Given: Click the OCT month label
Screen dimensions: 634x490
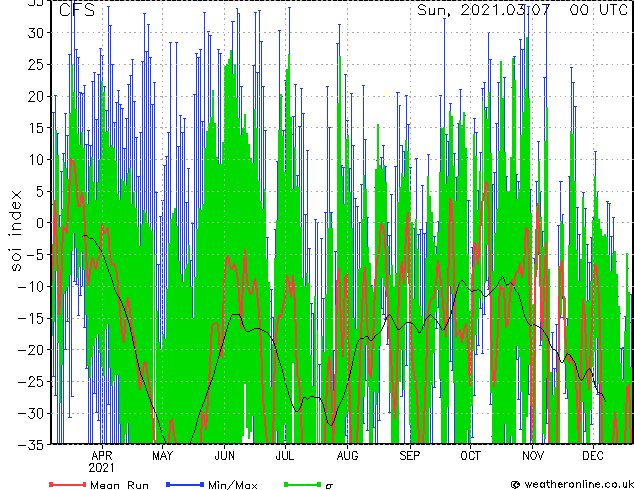Looking at the screenshot, I should (x=471, y=456).
